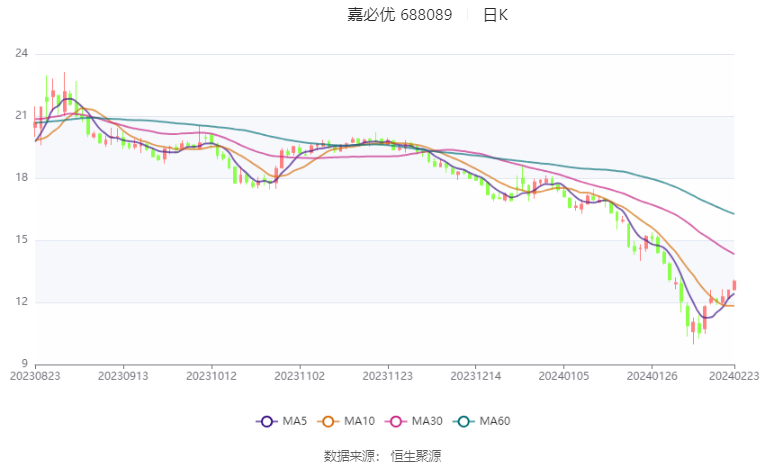The width and height of the screenshot is (765, 465).
Task: Click the 20240105 date axis label
Action: [x=564, y=376]
